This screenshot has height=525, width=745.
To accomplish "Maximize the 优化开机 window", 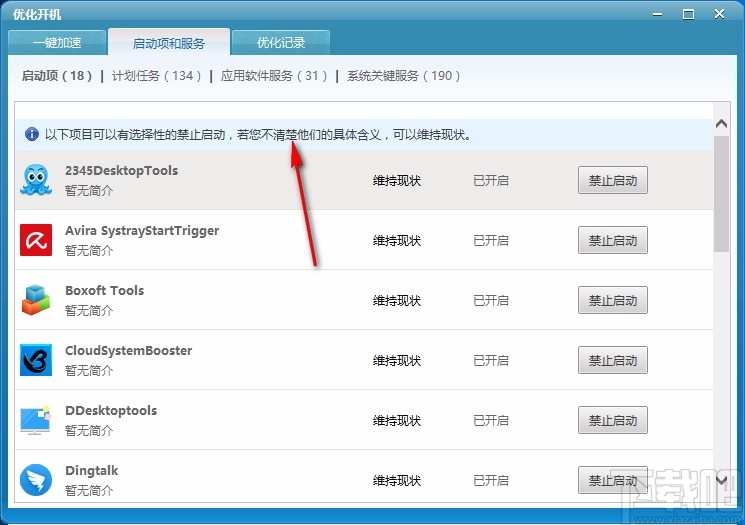I will [x=688, y=14].
